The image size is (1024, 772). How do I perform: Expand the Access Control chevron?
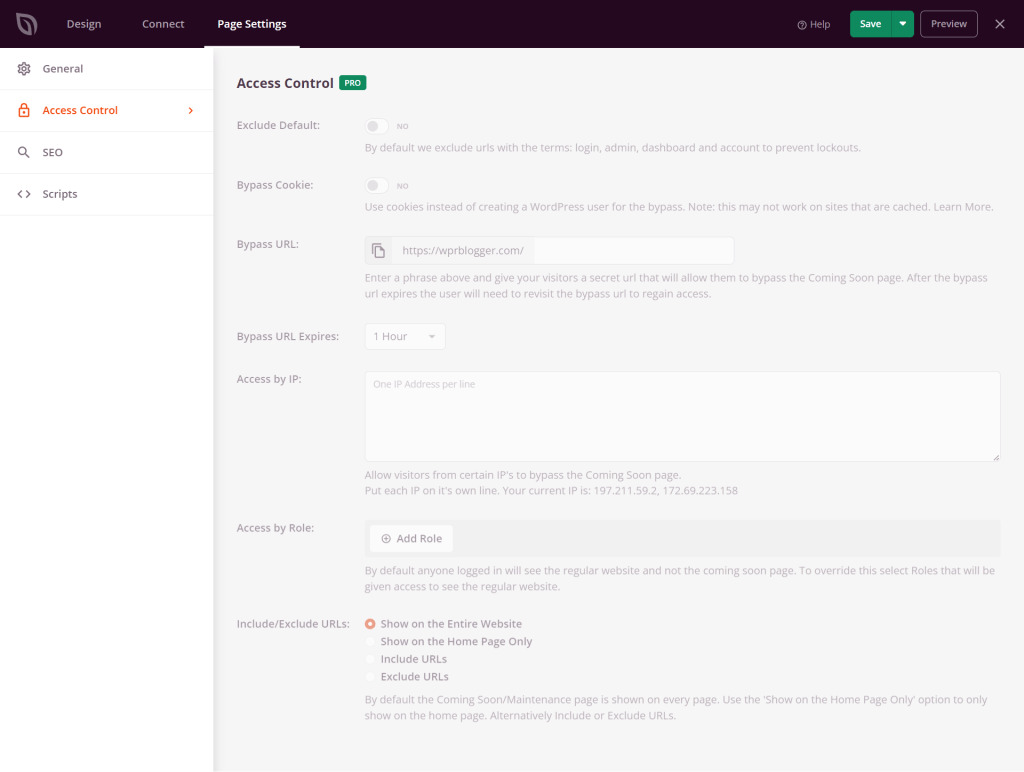(191, 111)
